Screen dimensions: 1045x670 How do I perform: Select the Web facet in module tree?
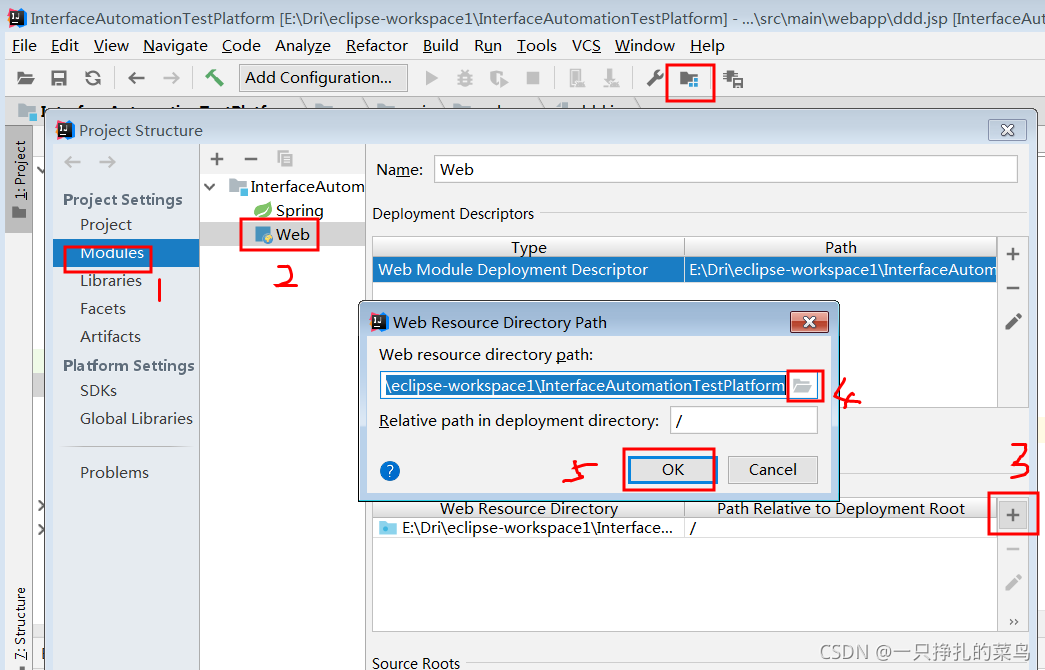[283, 235]
